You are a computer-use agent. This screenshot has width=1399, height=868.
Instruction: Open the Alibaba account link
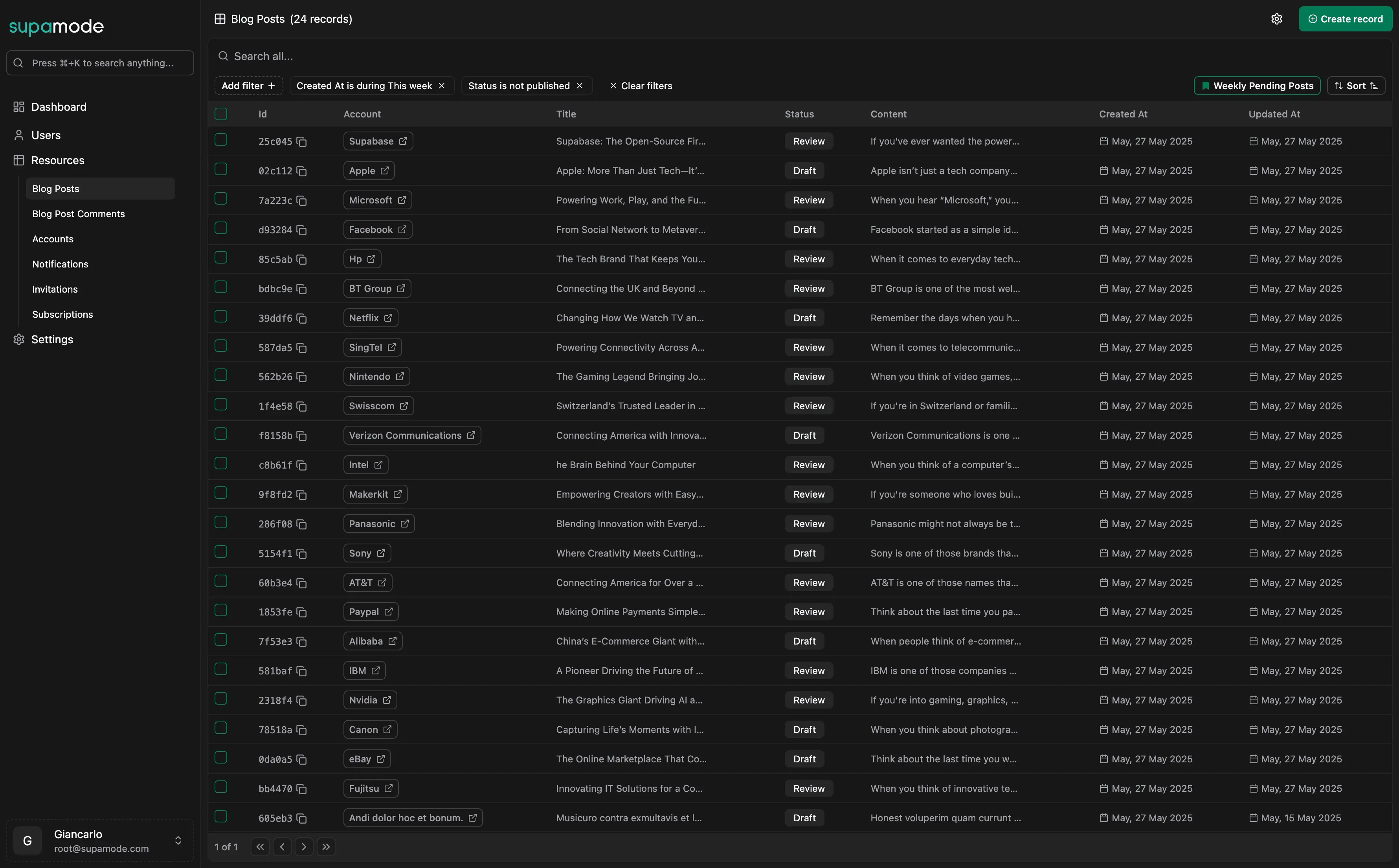pos(373,641)
